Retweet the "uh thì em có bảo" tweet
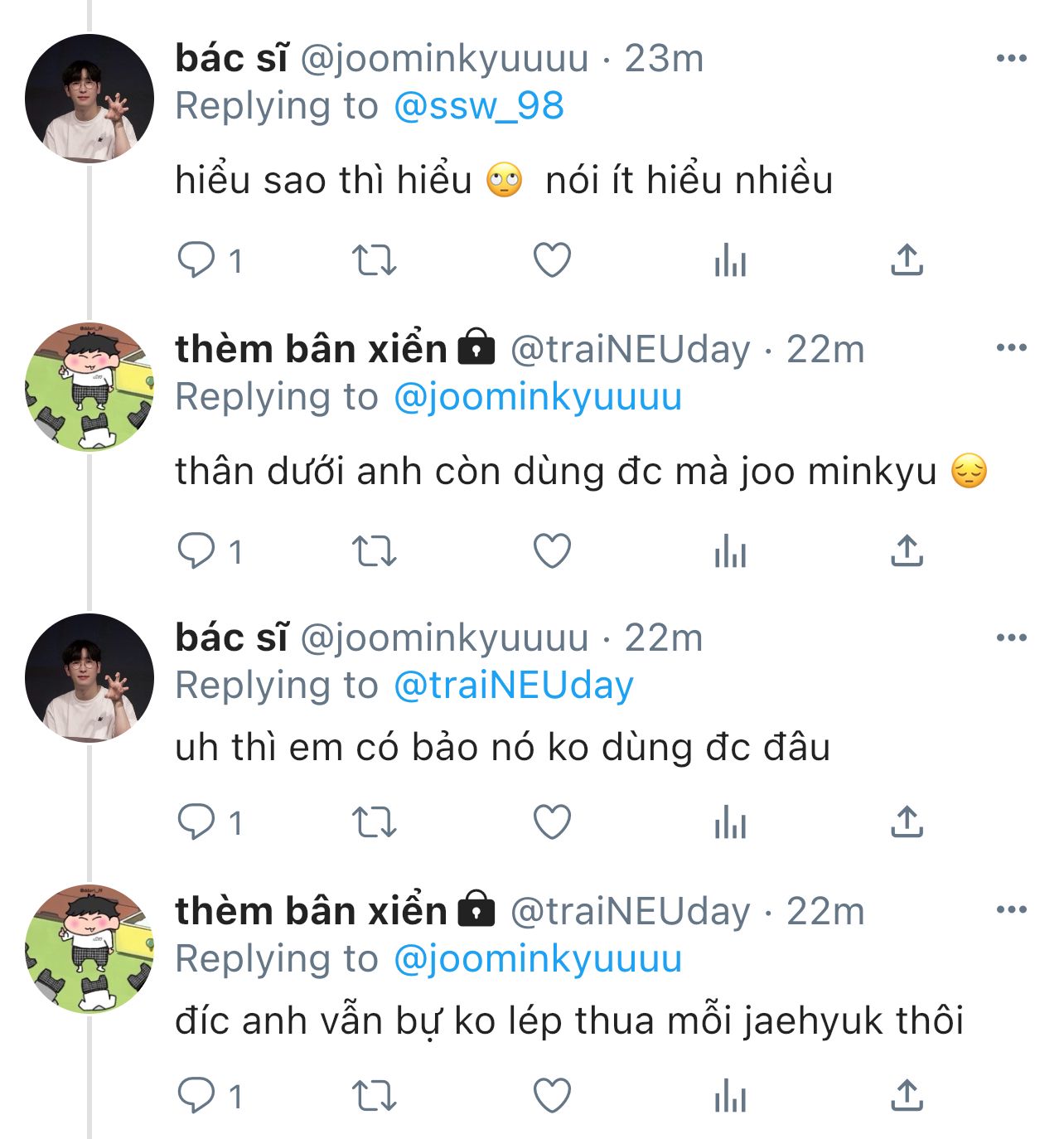This screenshot has width=1064, height=1139. [x=375, y=822]
